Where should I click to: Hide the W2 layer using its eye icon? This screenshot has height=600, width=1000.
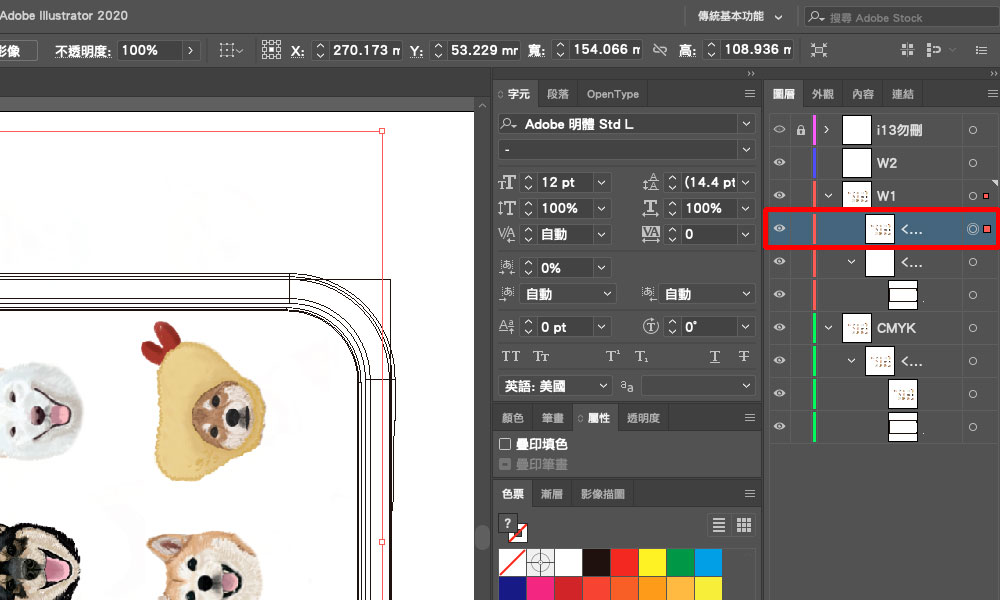point(780,163)
